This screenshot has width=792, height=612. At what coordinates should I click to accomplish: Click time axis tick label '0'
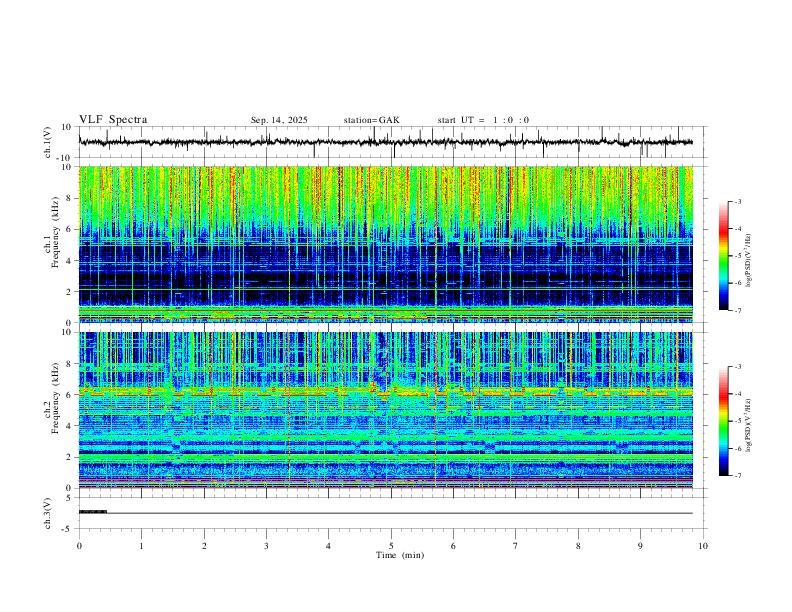pos(79,546)
